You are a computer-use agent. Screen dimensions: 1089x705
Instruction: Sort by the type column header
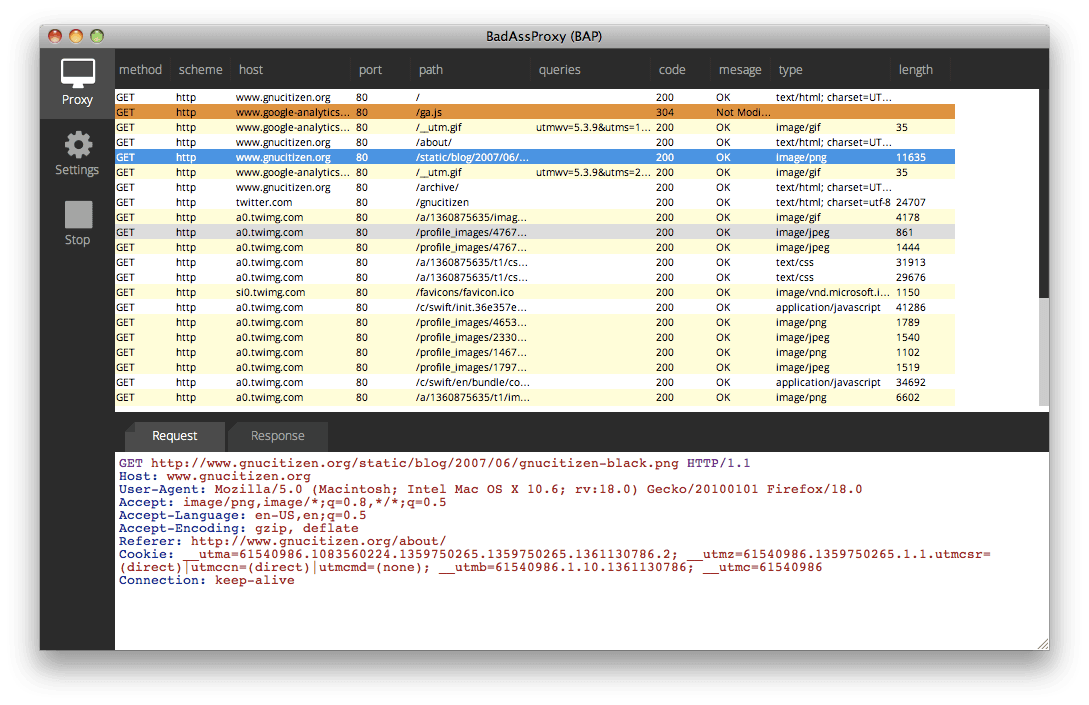[x=790, y=69]
